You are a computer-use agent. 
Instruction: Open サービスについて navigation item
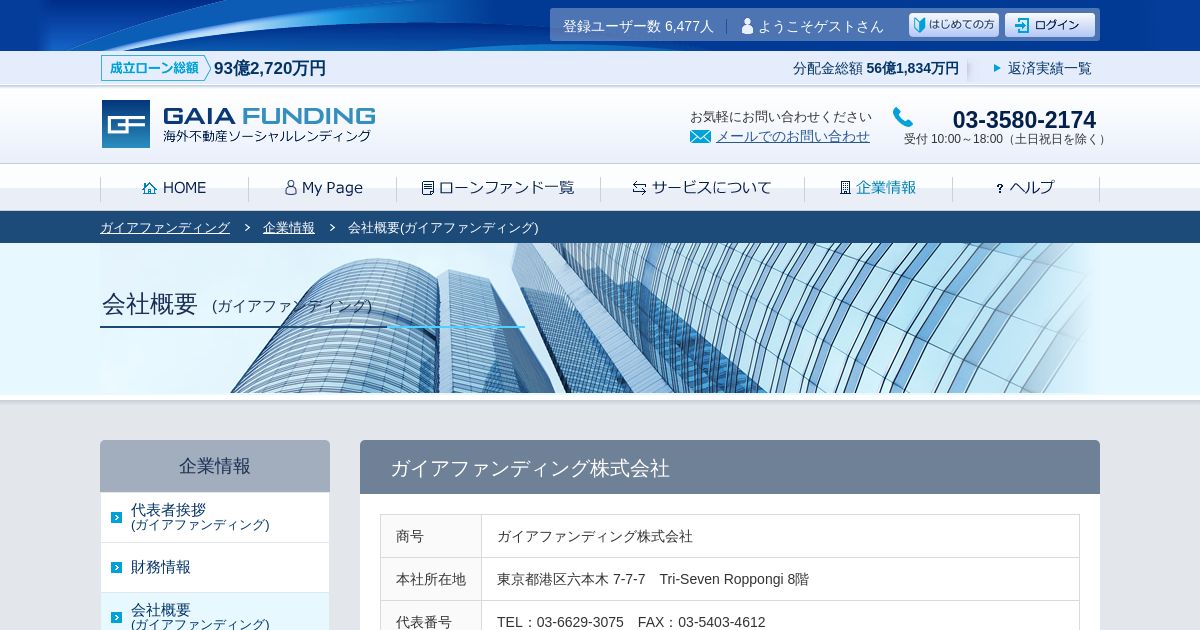pos(702,188)
